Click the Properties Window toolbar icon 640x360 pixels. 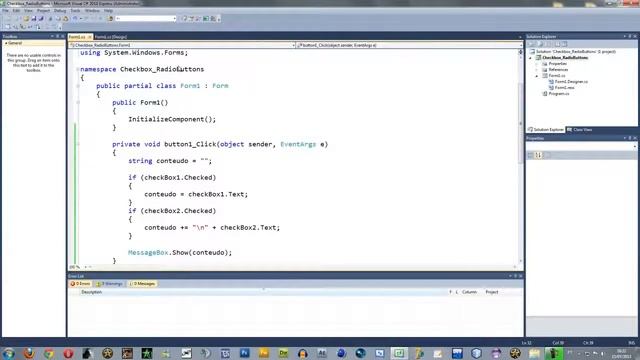[x=191, y=19]
